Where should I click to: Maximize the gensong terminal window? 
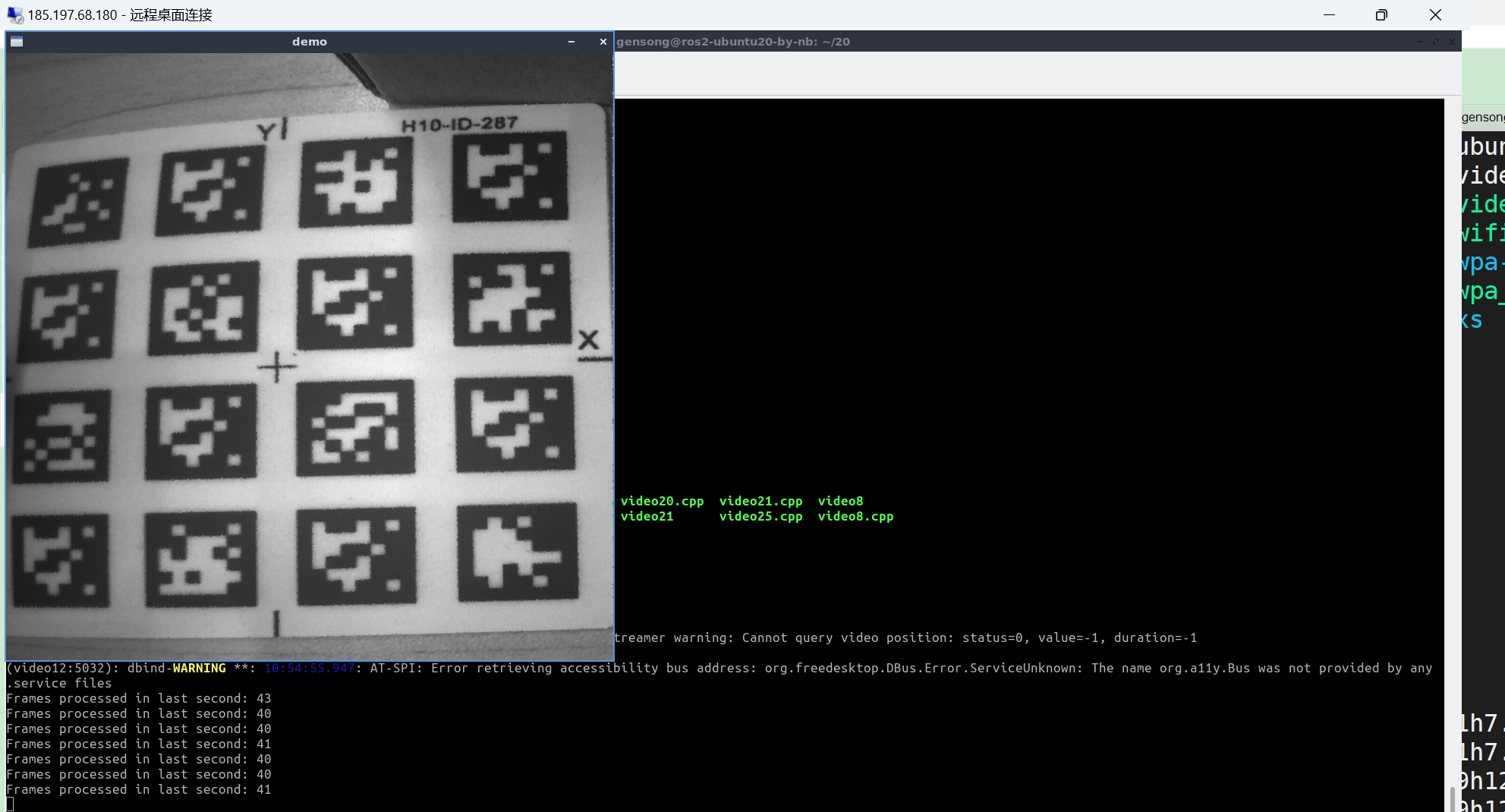1435,42
